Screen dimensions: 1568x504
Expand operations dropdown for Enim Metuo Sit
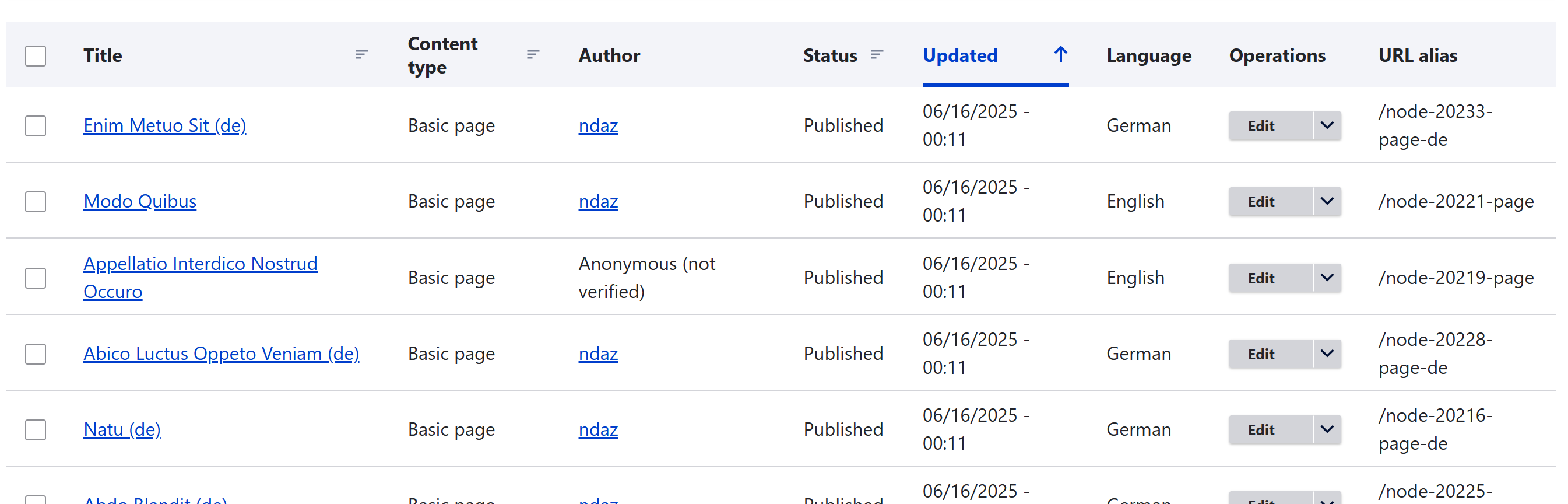(1327, 125)
